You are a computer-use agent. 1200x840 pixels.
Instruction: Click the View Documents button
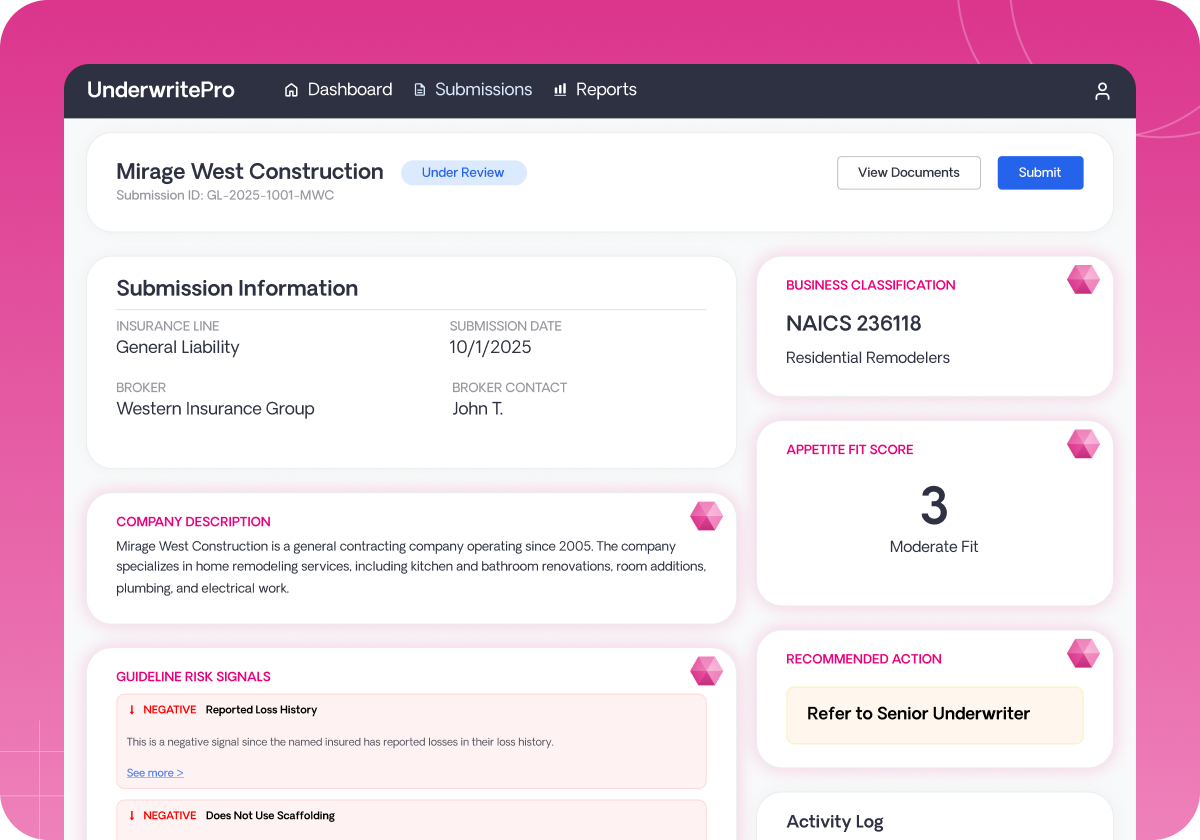click(908, 172)
